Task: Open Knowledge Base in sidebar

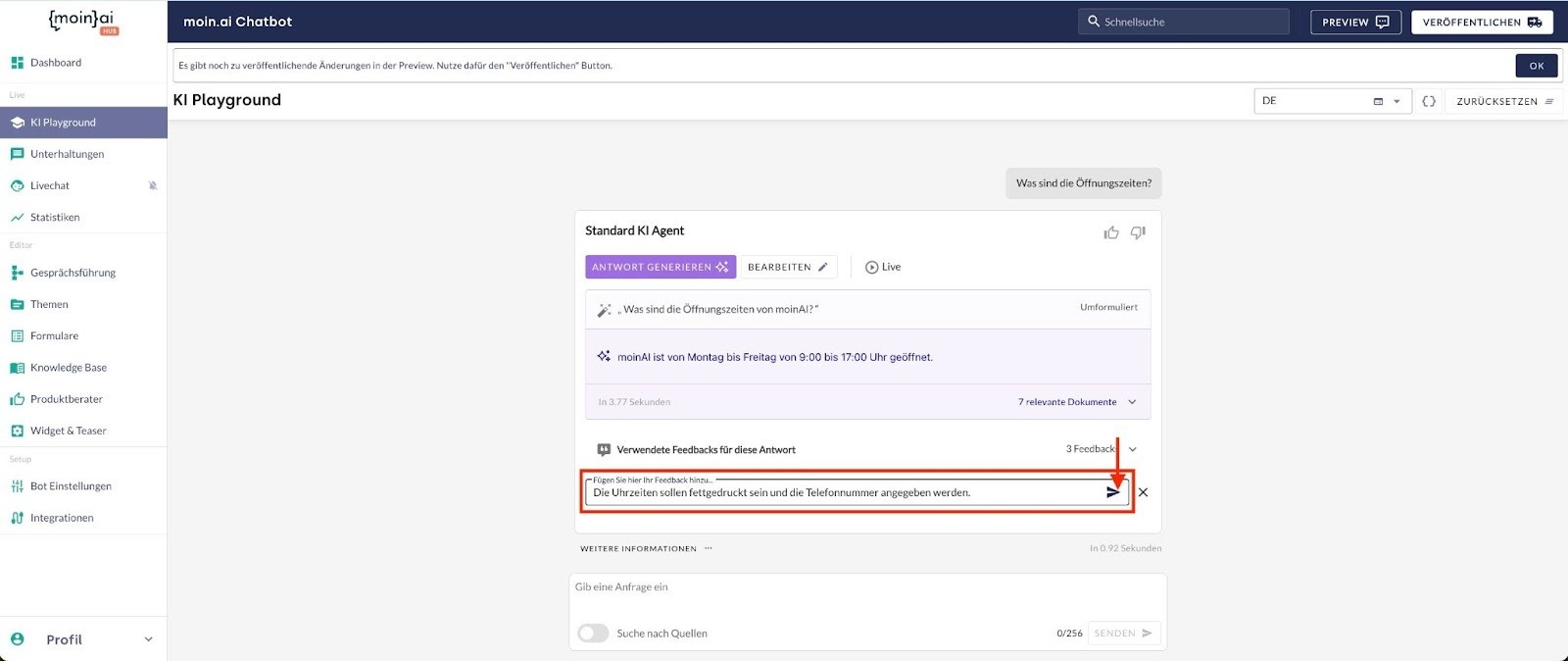Action: pos(69,368)
